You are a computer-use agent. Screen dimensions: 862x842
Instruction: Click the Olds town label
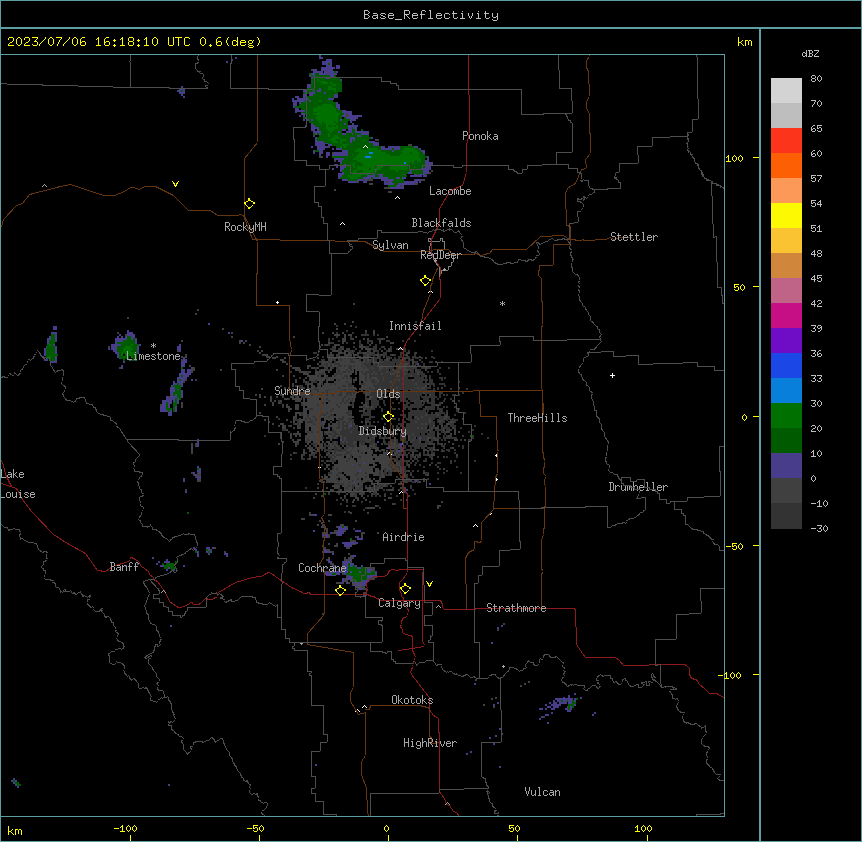(x=388, y=394)
